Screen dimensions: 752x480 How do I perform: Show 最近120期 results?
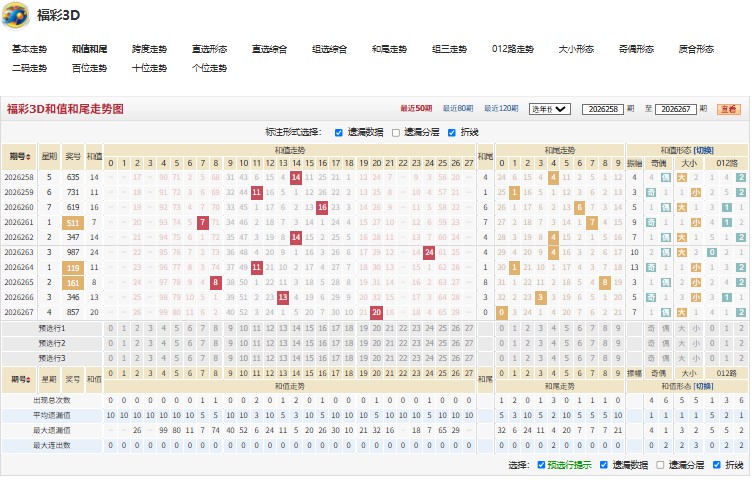tap(501, 109)
